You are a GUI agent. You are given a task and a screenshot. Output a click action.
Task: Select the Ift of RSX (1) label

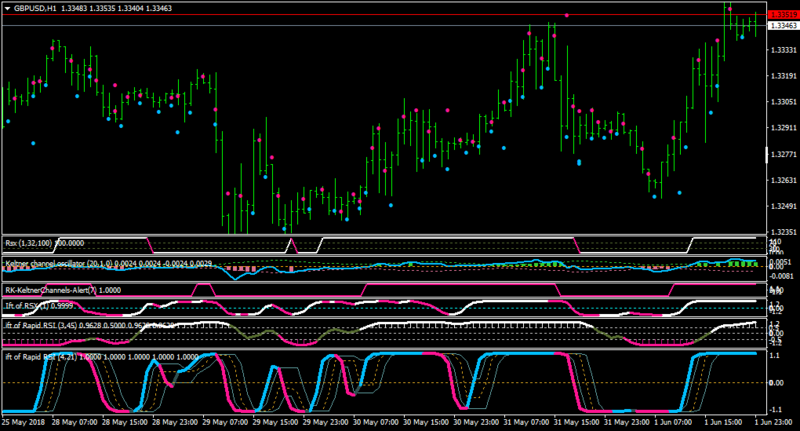coord(27,307)
